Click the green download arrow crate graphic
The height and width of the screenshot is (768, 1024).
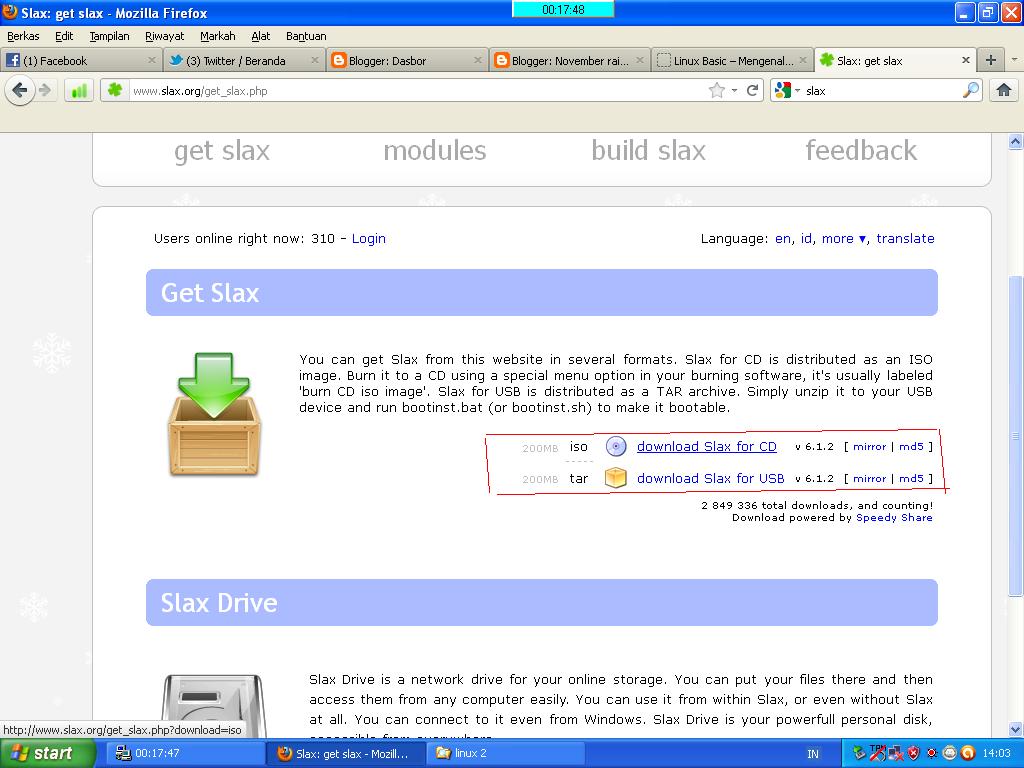(x=212, y=412)
